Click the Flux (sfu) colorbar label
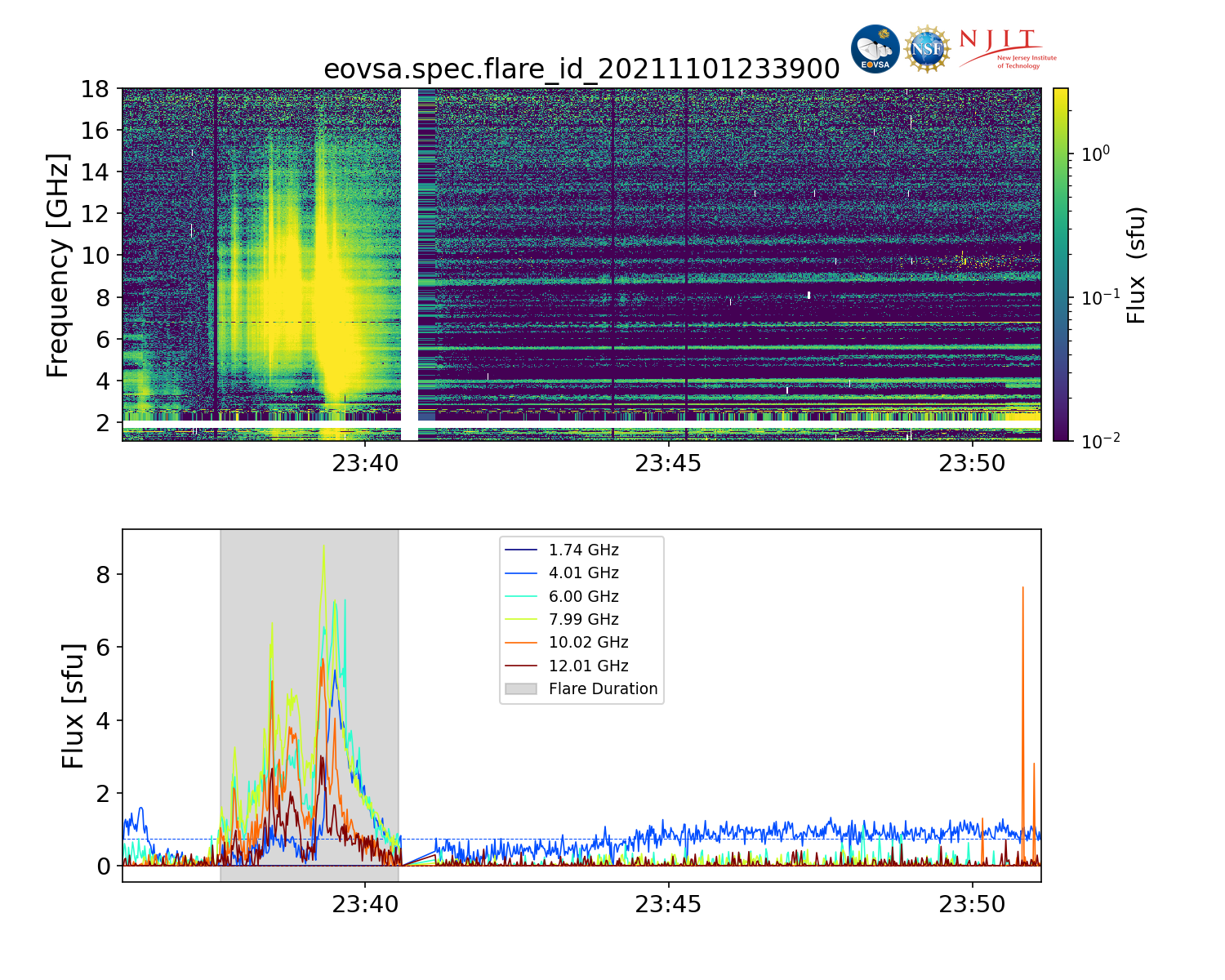 pyautogui.click(x=1136, y=265)
